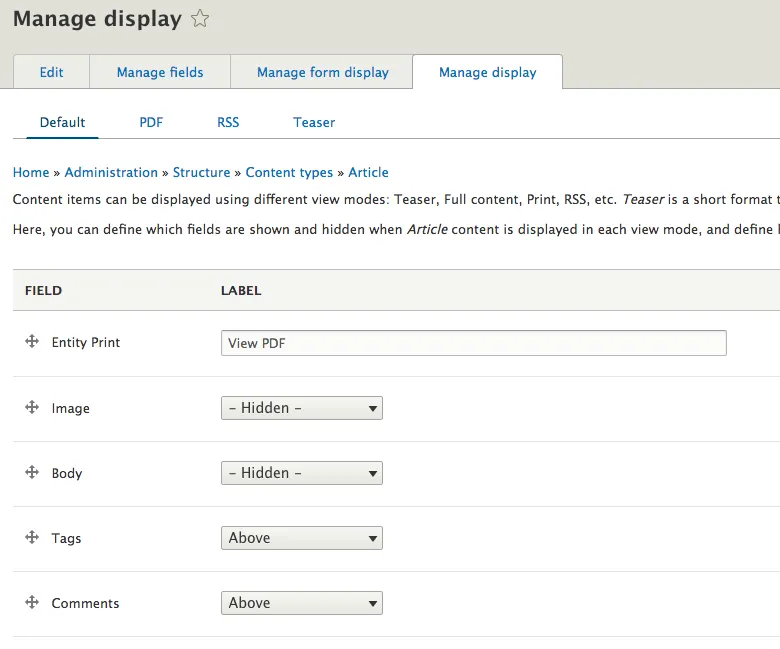Grab the drag handle for Entity Print

coord(32,342)
